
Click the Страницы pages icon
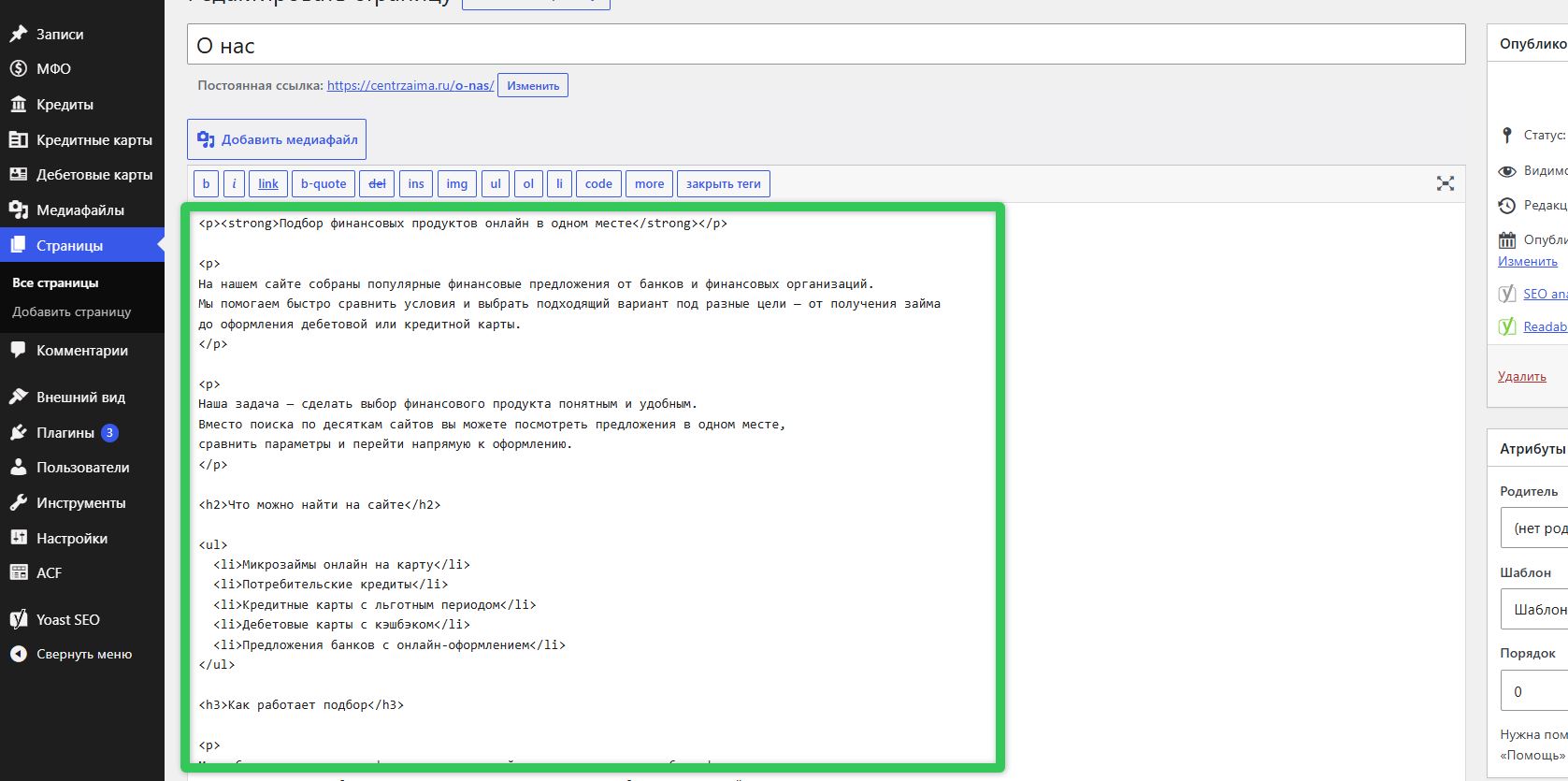pos(18,246)
